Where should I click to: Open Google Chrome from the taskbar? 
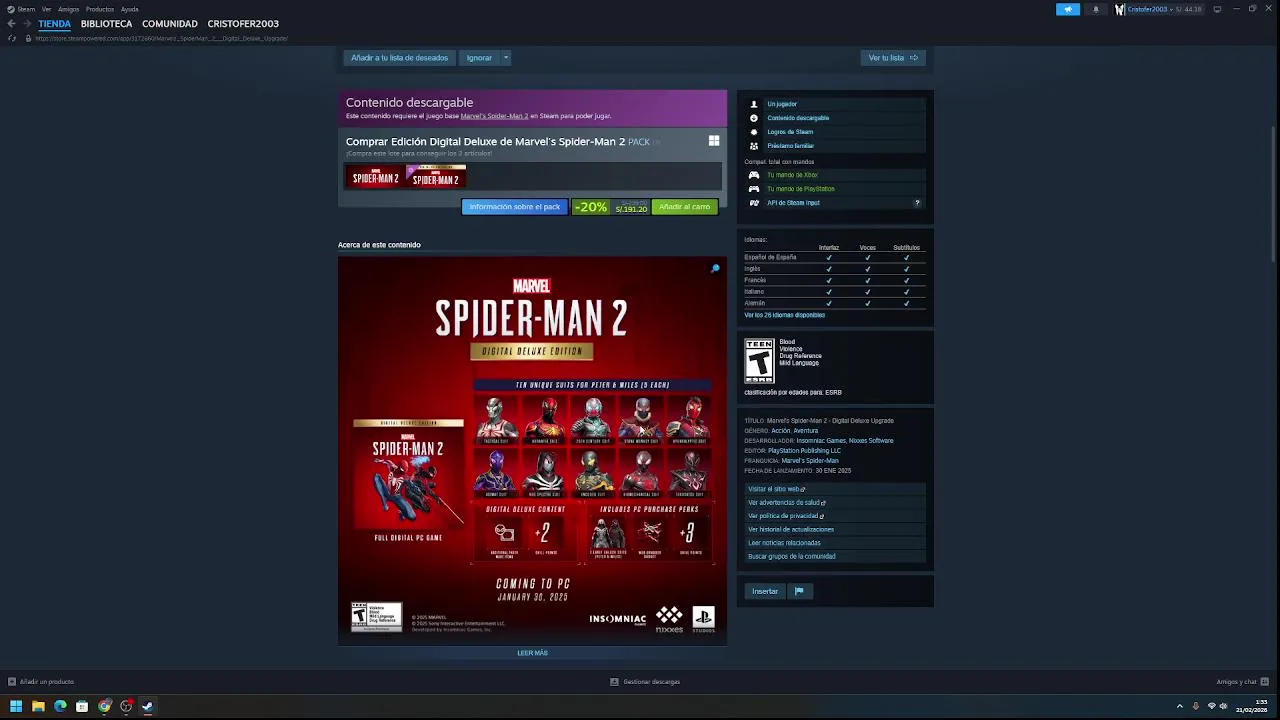pos(104,706)
